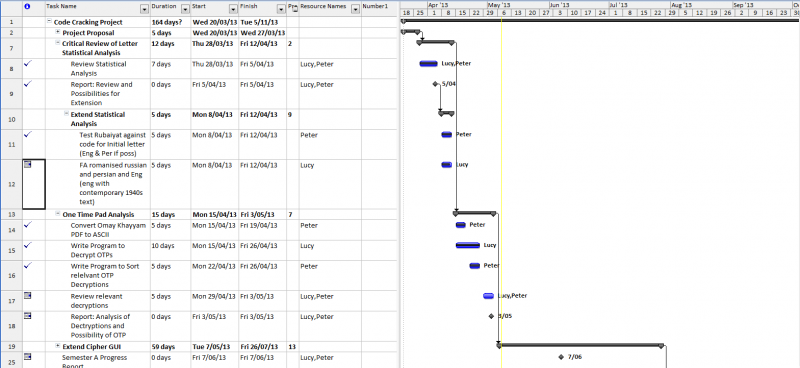Expand the Extend Cipher GUI summary task
The image size is (800, 368).
tap(58, 347)
